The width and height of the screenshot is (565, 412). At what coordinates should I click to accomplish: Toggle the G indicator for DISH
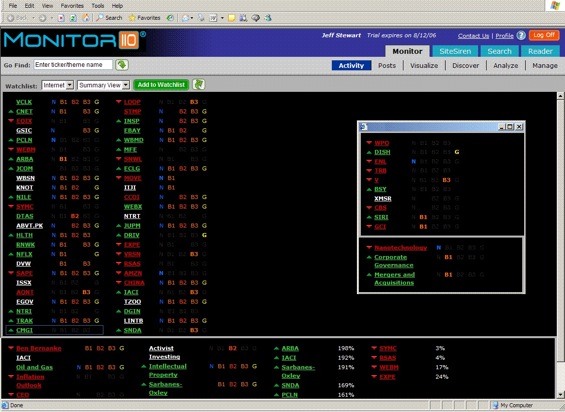457,152
